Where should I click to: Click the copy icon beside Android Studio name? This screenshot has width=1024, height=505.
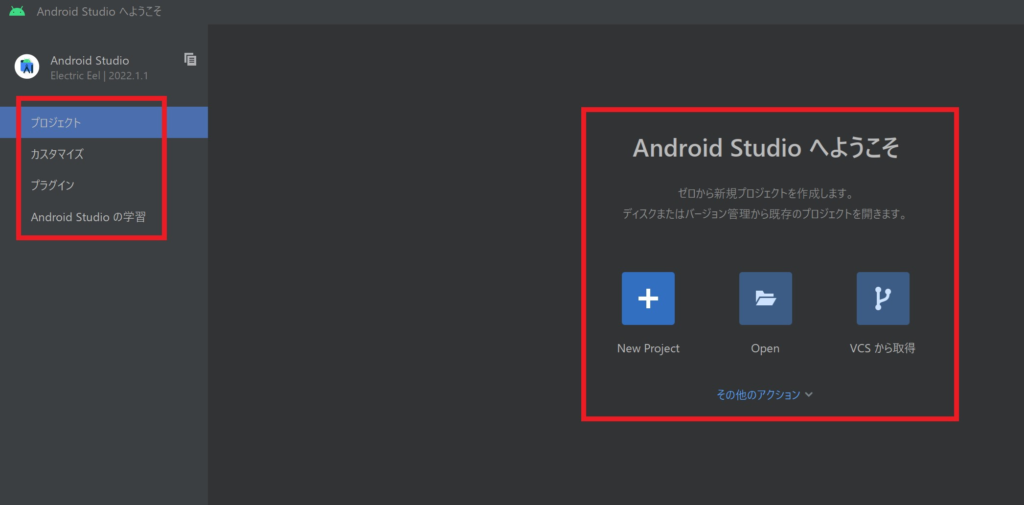(x=190, y=59)
